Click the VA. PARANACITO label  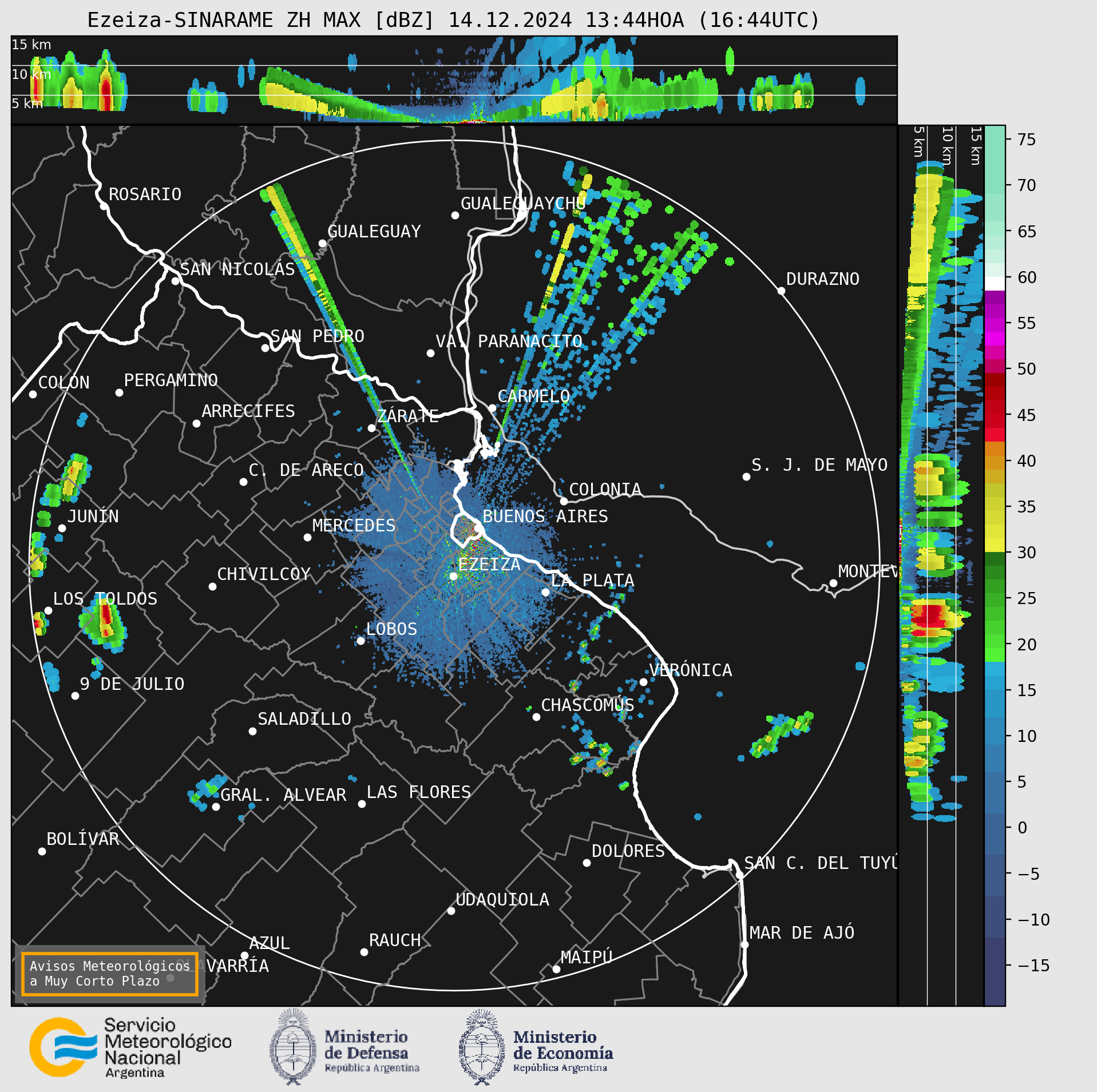click(509, 342)
